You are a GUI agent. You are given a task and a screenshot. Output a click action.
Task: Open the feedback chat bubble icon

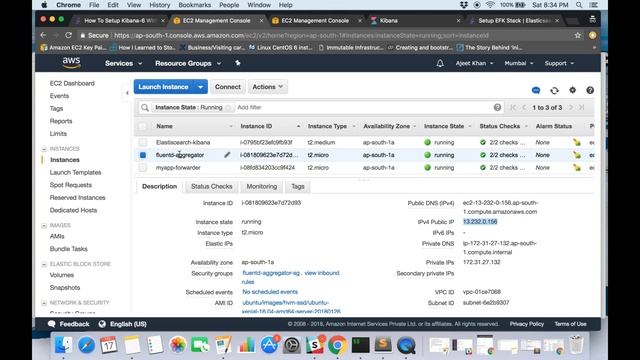536,90
